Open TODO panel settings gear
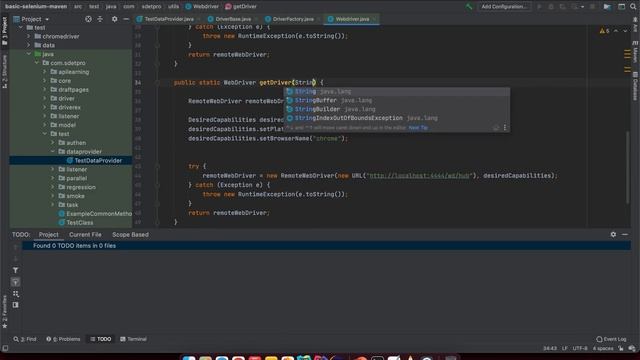Image resolution: width=640 pixels, height=360 pixels. coord(613,235)
